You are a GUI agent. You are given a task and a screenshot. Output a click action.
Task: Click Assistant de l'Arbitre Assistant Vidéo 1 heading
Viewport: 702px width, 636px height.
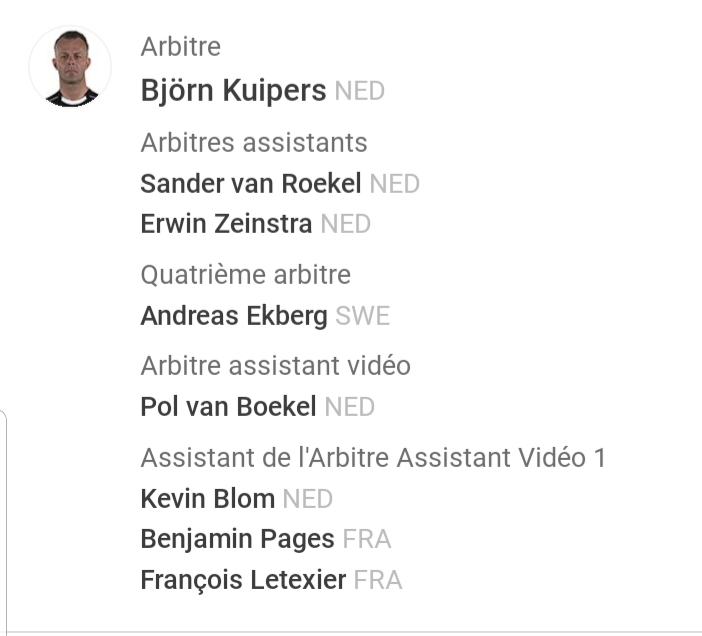coord(373,458)
